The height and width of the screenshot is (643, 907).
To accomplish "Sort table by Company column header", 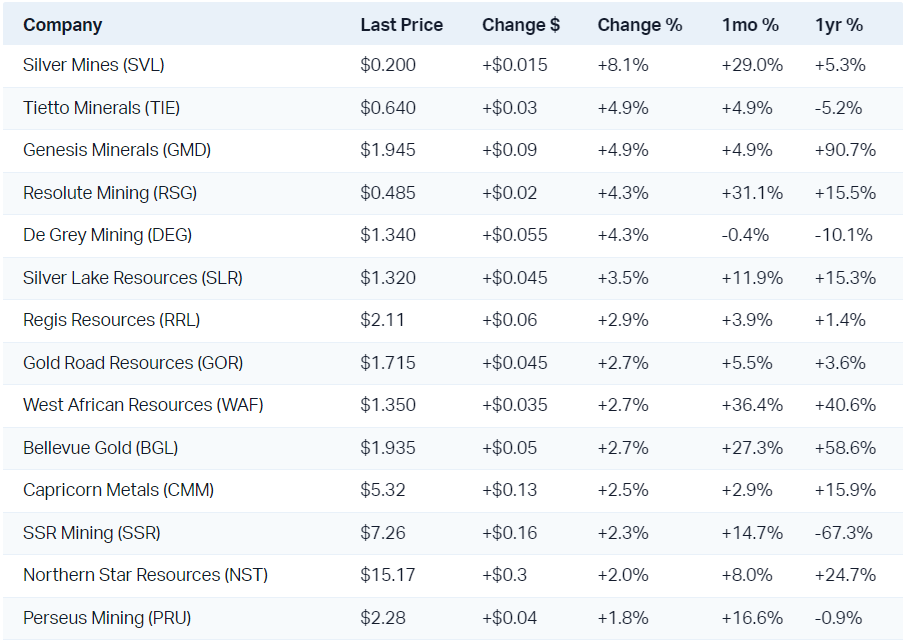I will point(62,25).
